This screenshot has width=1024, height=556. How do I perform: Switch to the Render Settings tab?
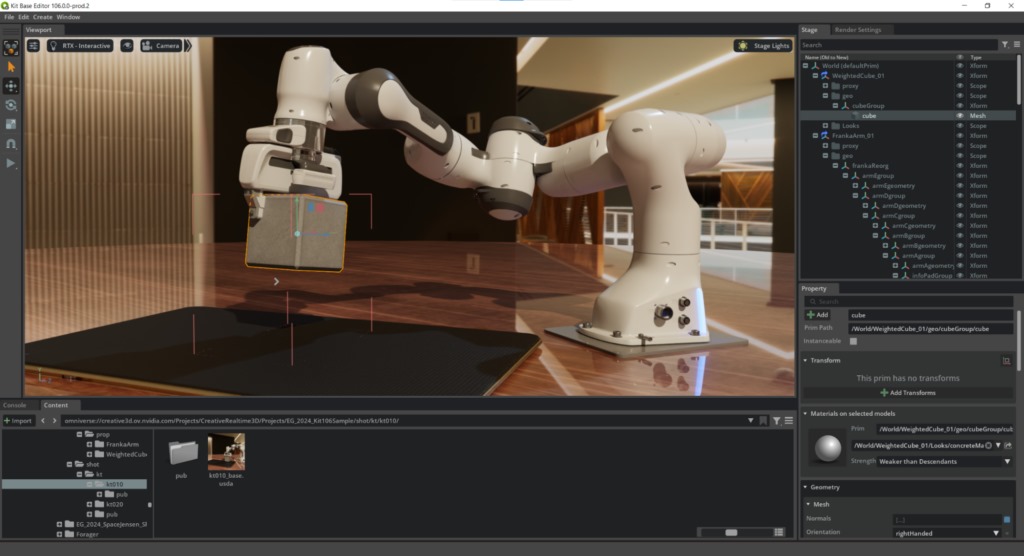857,30
